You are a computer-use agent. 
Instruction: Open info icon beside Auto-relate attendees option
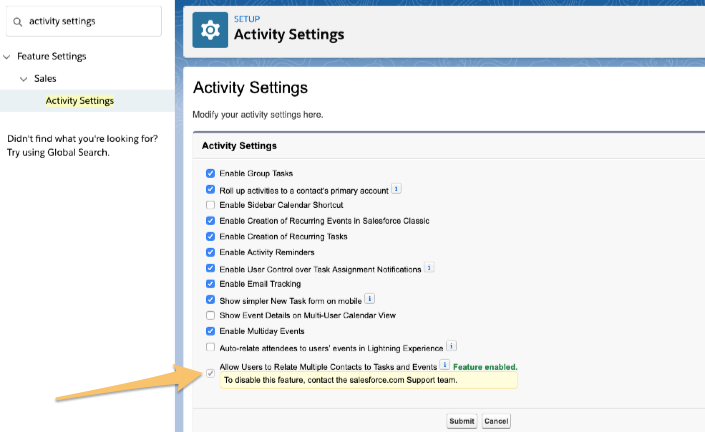451,346
